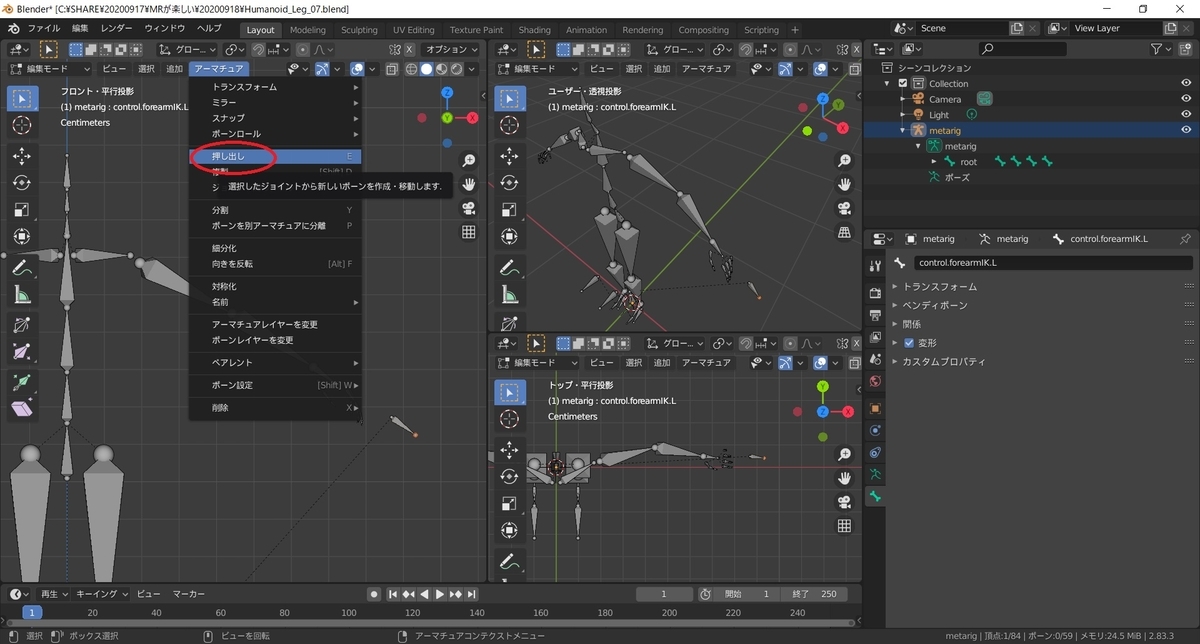This screenshot has height=644, width=1200.
Task: Select the Move tool in front viewport toolbar
Action: (x=21, y=156)
